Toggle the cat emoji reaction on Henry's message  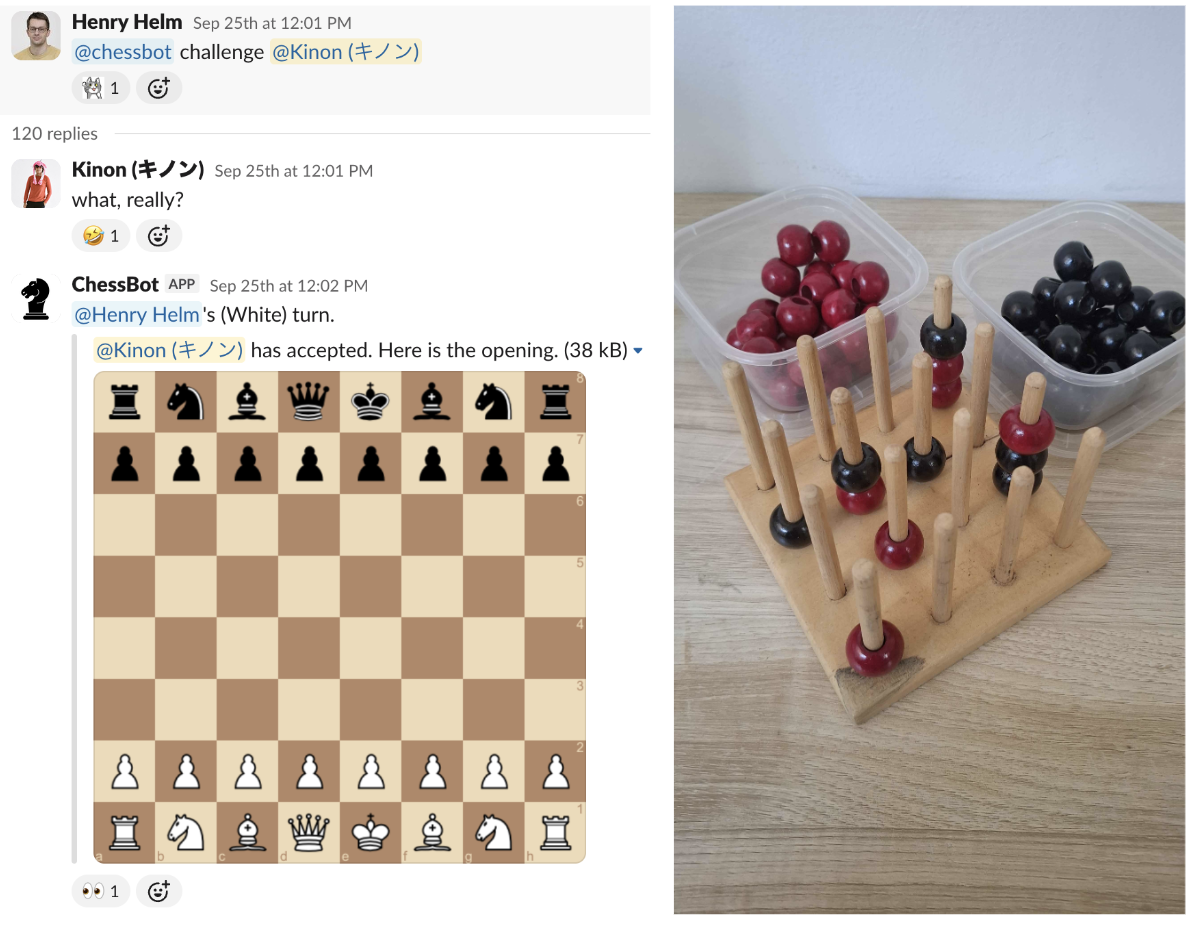pyautogui.click(x=101, y=88)
